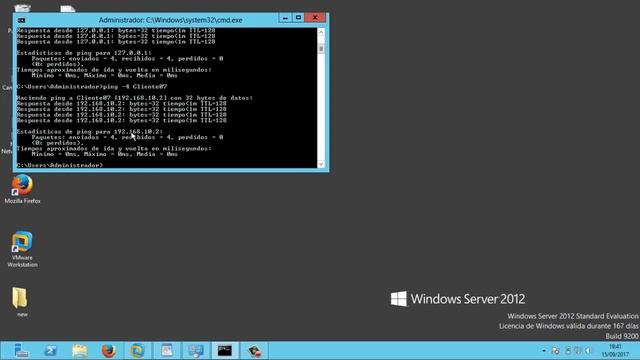This screenshot has width=640, height=360.
Task: Click the 'Haciendo ping a Cliente07' line
Action: [135, 98]
